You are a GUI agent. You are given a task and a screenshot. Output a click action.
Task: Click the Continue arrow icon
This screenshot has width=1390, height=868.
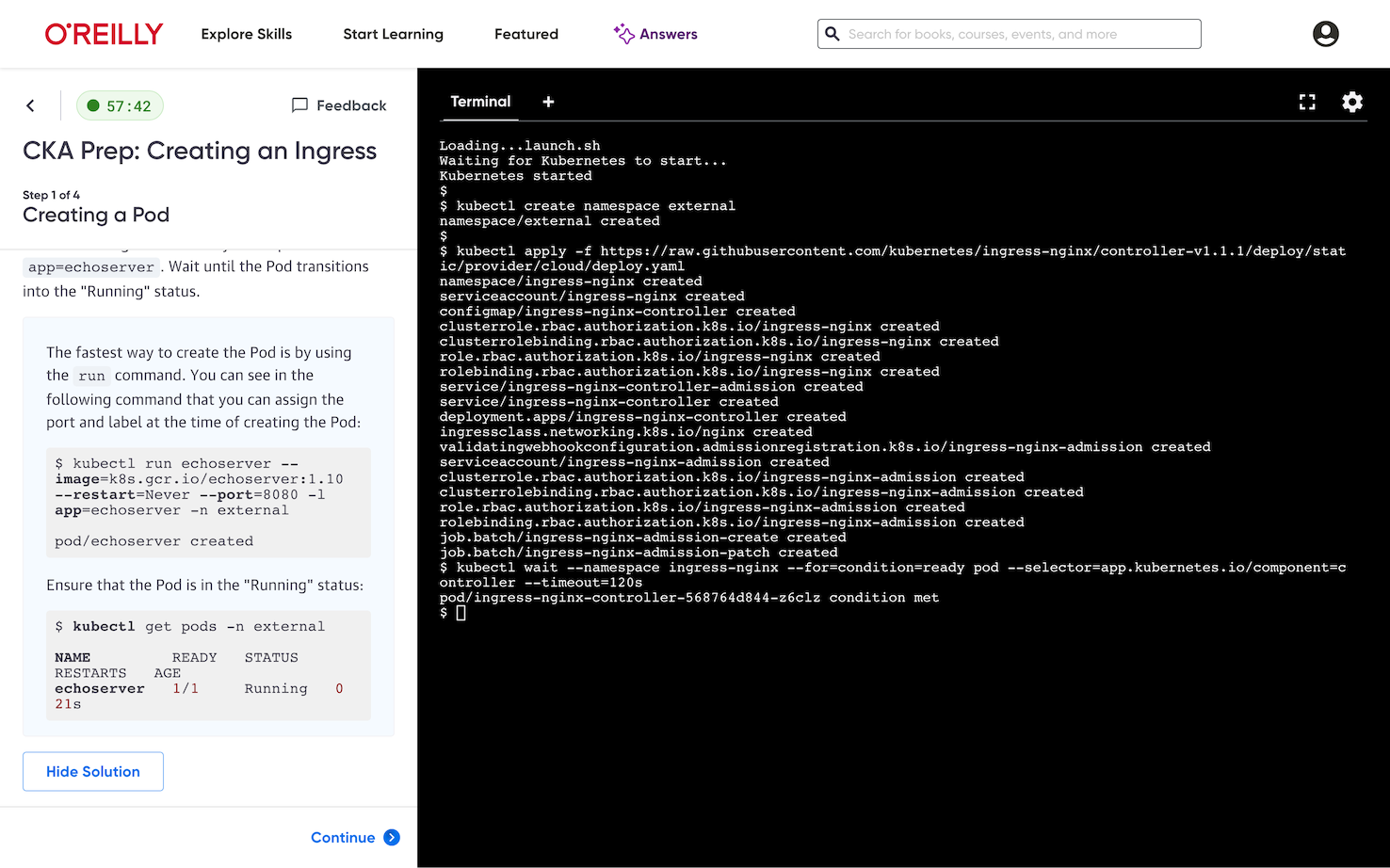click(392, 837)
